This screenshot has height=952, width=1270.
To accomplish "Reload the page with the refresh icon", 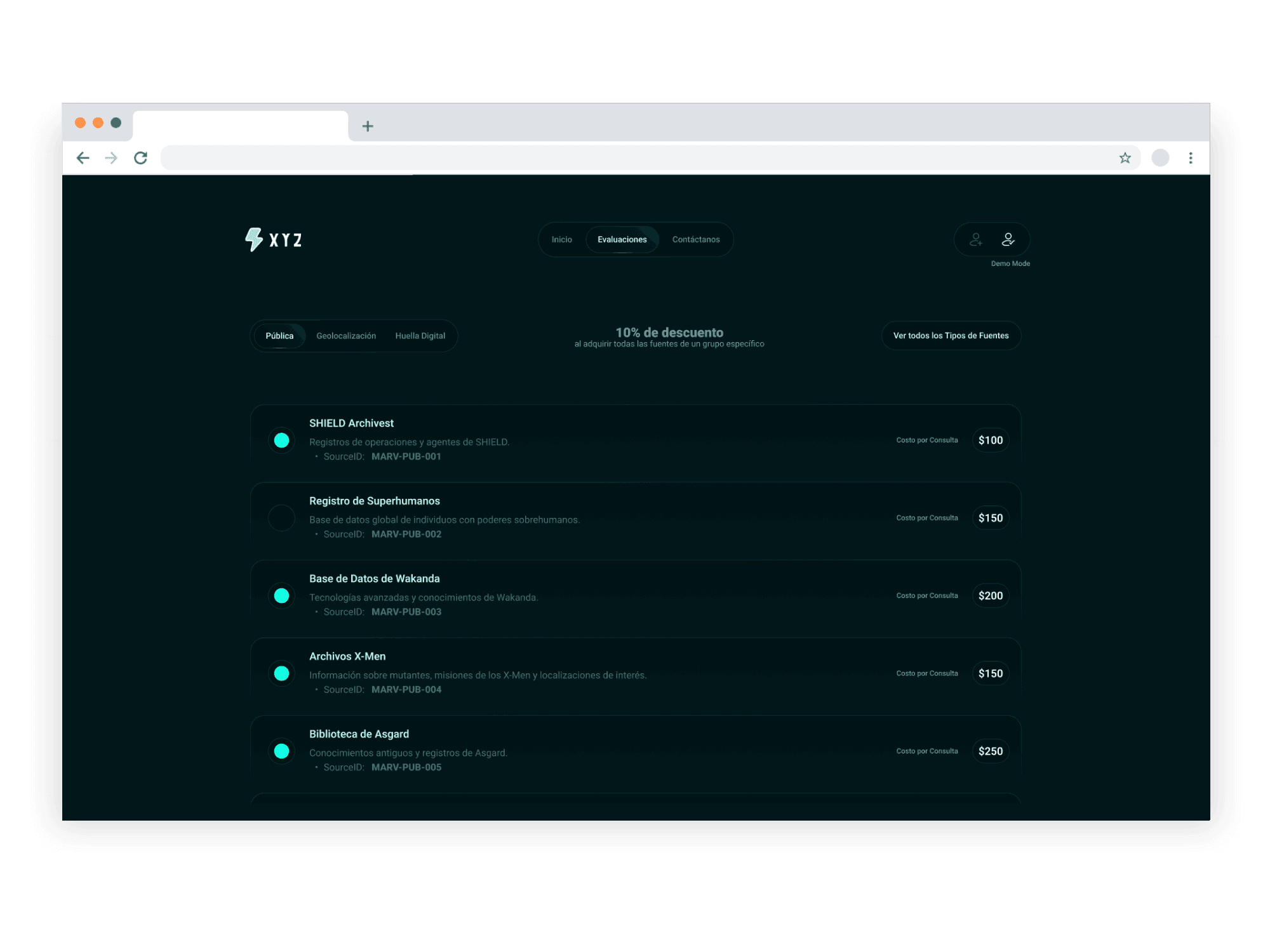I will point(141,158).
